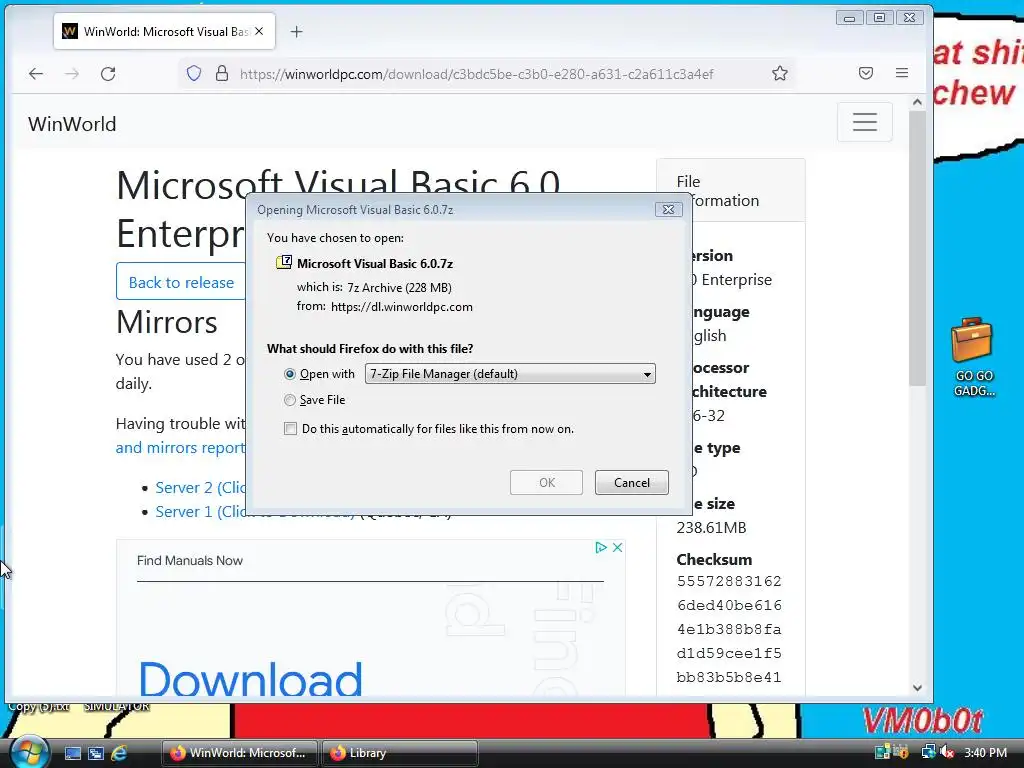1024x768 pixels.
Task: Expand the 7-Zip File Manager dropdown
Action: 509,374
